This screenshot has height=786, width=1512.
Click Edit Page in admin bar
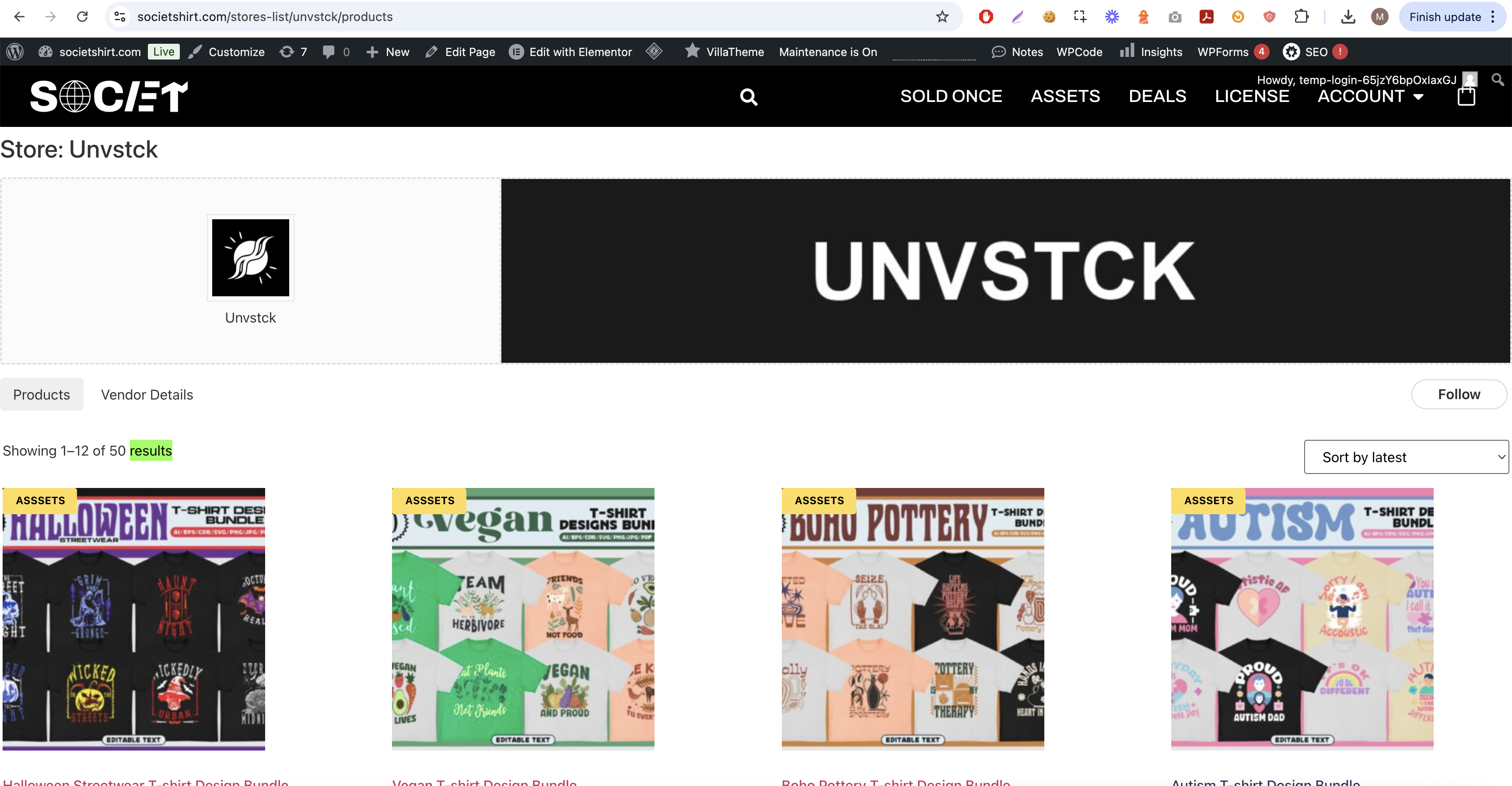click(460, 52)
